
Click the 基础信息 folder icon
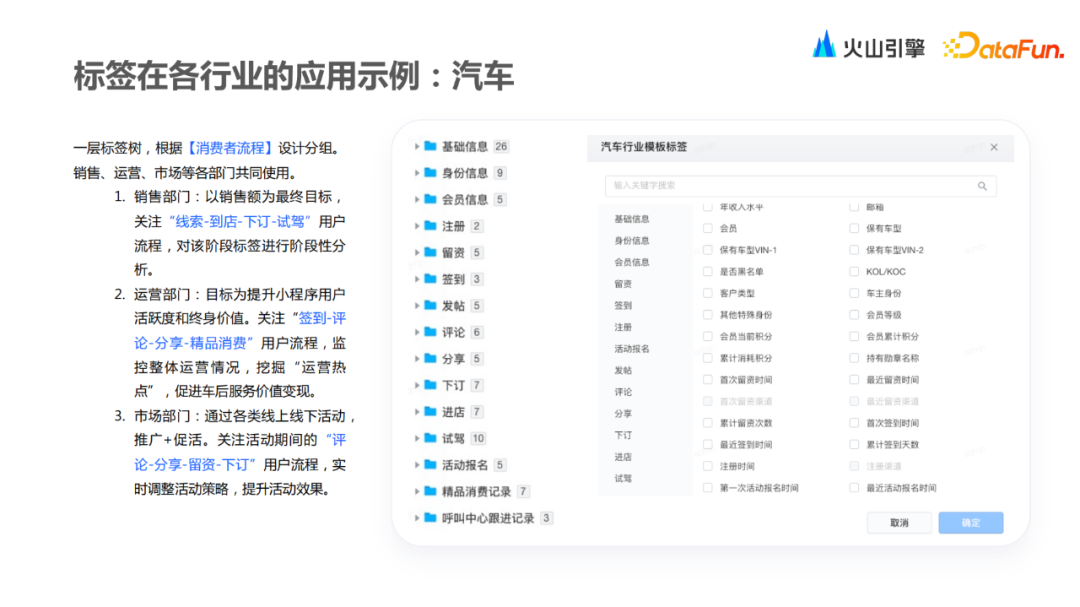point(432,145)
